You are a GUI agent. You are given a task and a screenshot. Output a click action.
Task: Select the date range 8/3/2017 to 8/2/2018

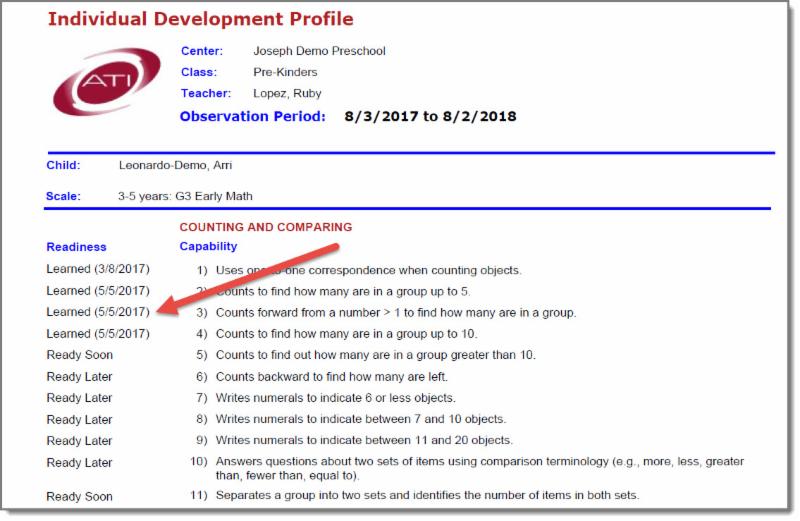pyautogui.click(x=430, y=116)
